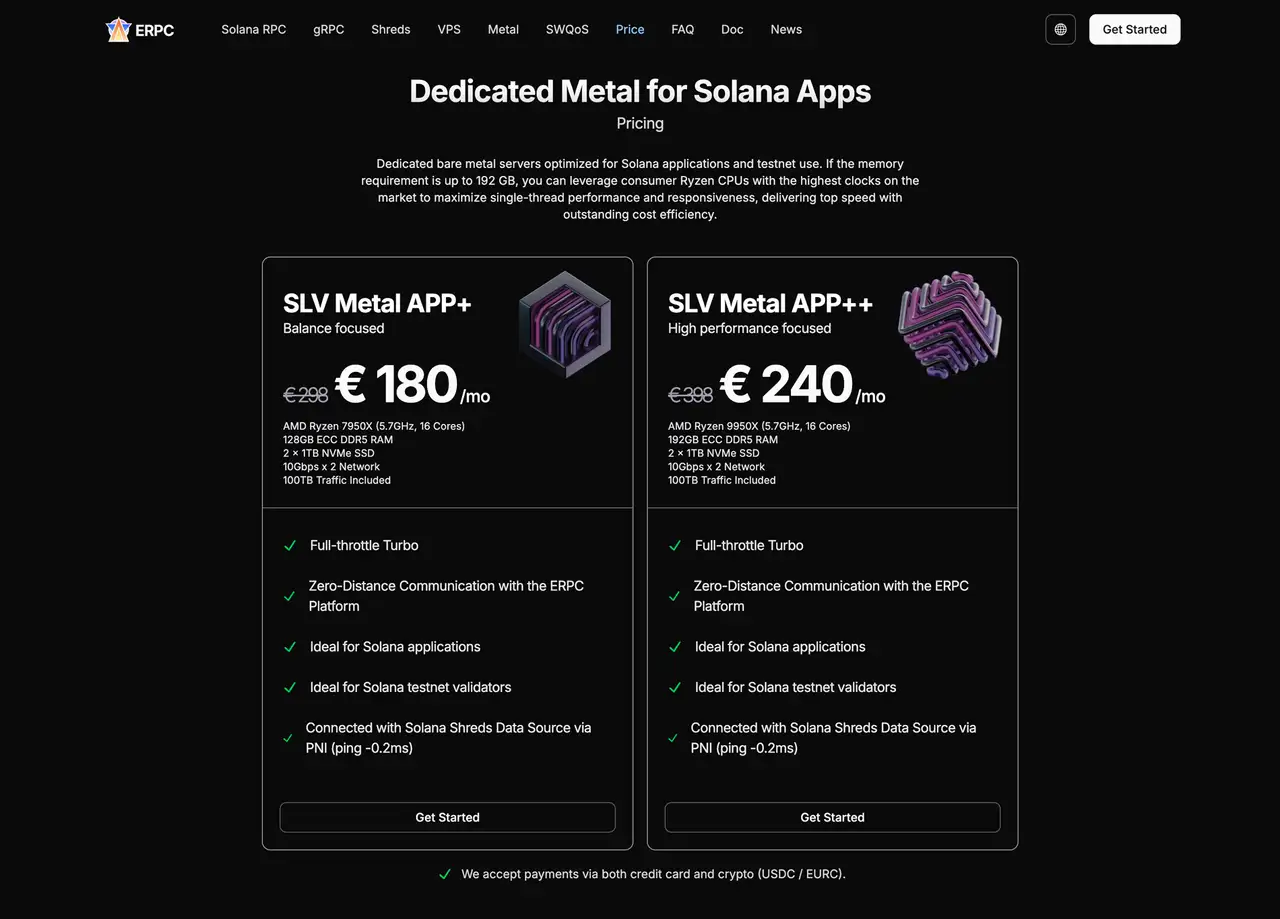
Task: Click the ERPC logo
Action: [x=138, y=30]
